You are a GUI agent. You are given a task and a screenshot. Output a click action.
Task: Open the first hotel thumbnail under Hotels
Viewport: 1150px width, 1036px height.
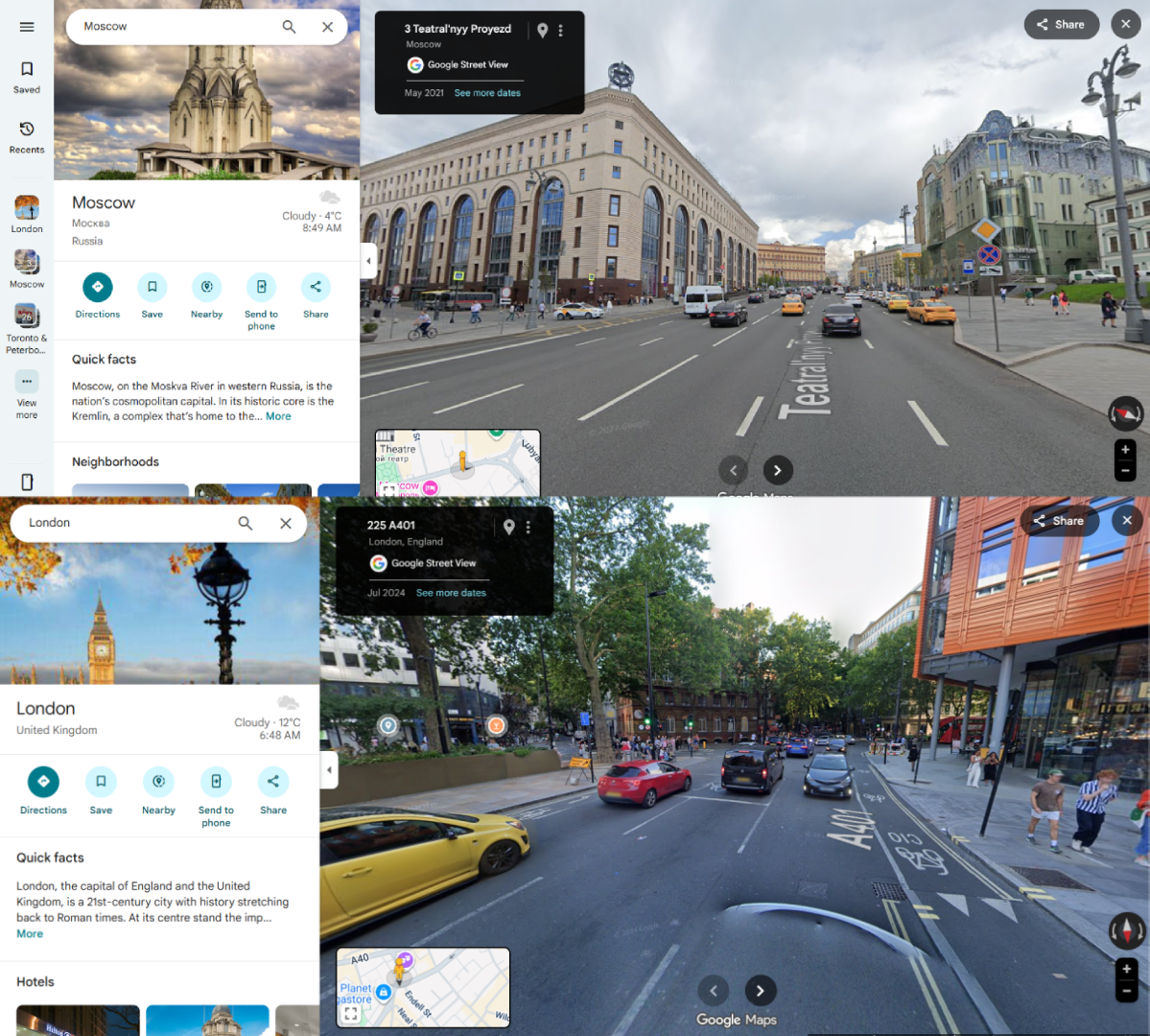coord(78,1021)
